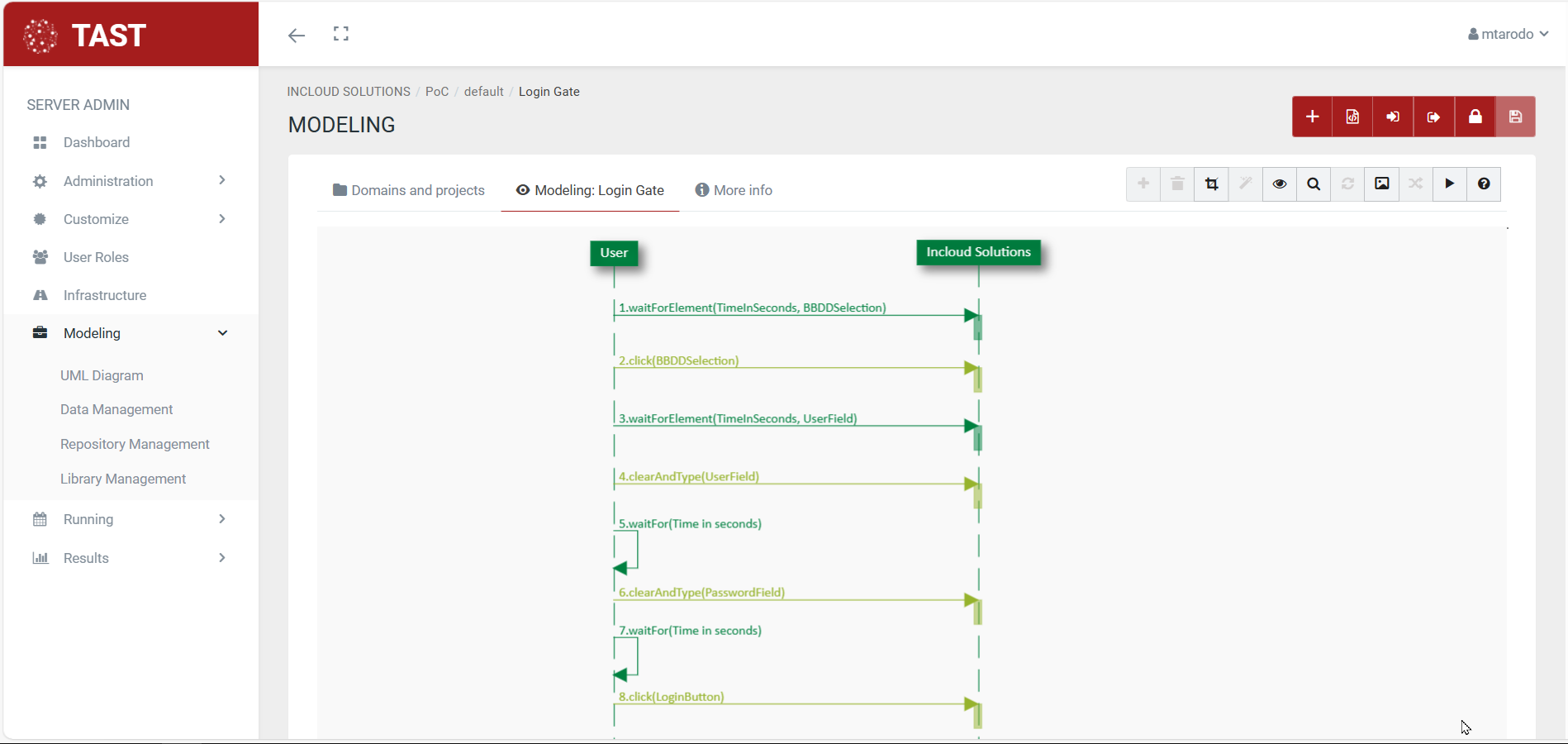
Task: Click the red code file icon
Action: (x=1352, y=117)
